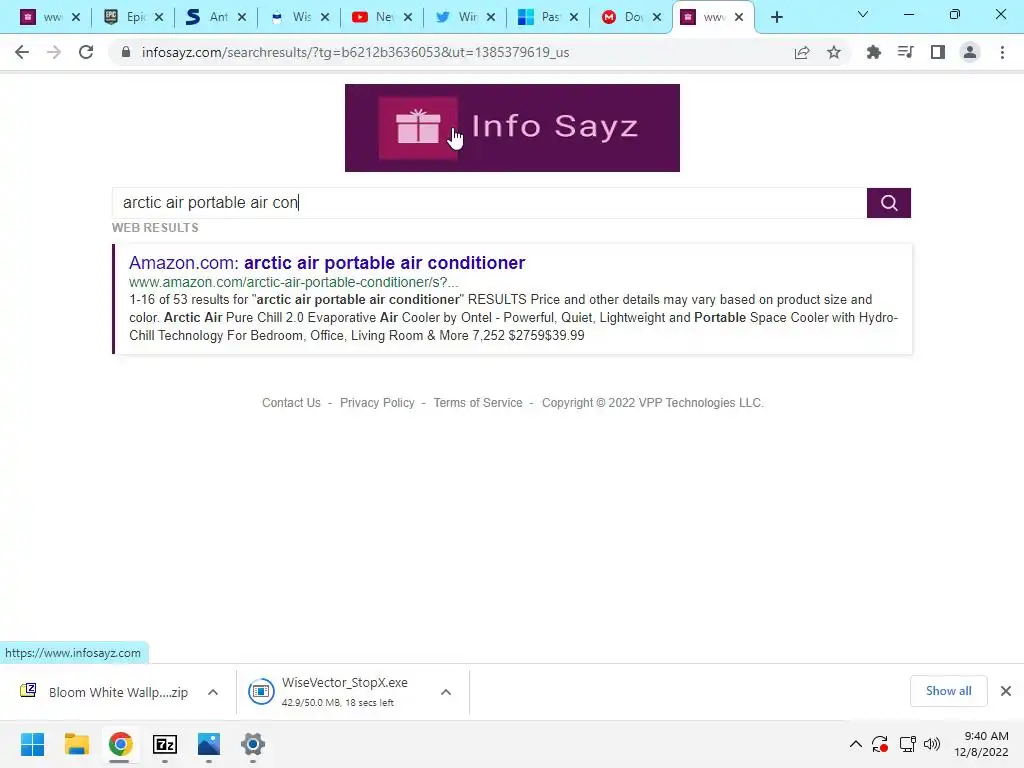The width and height of the screenshot is (1024, 768).
Task: Go back to previous page
Action: coord(22,52)
